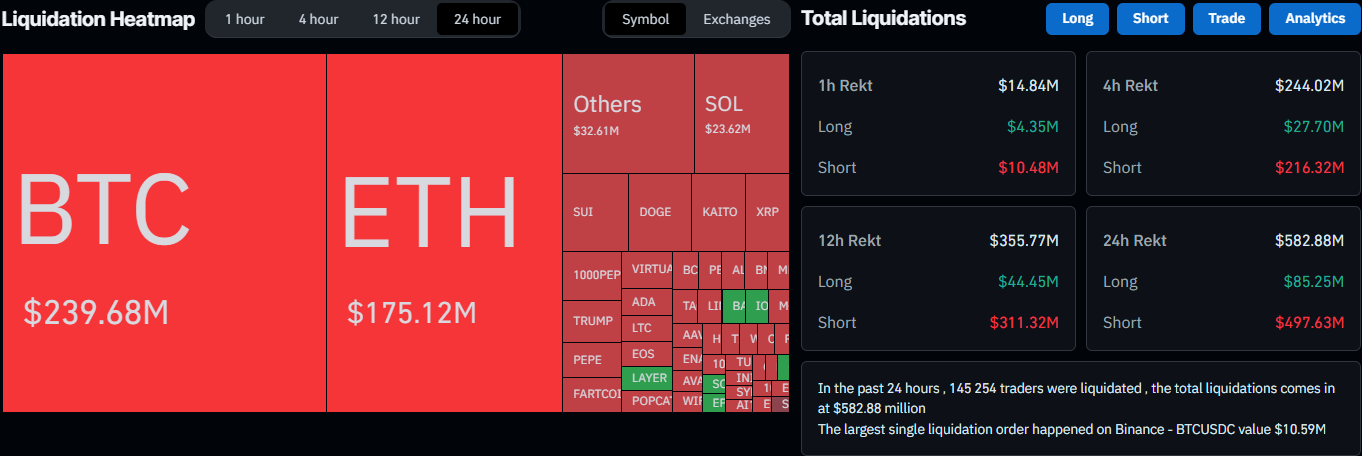The image size is (1362, 456).
Task: Select the TRUMP heatmap tile
Action: click(592, 321)
